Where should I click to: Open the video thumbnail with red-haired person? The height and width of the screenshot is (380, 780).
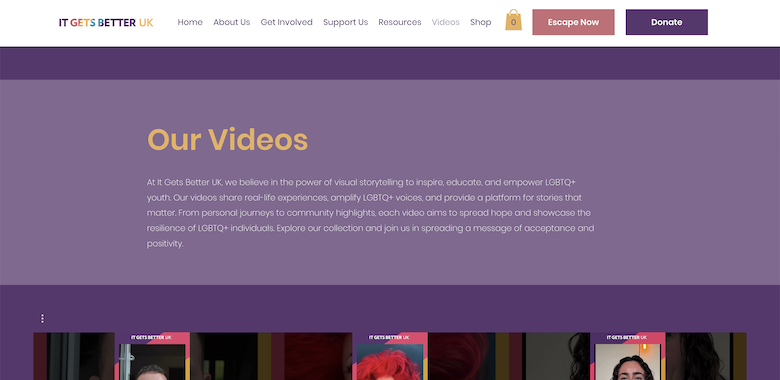390,356
